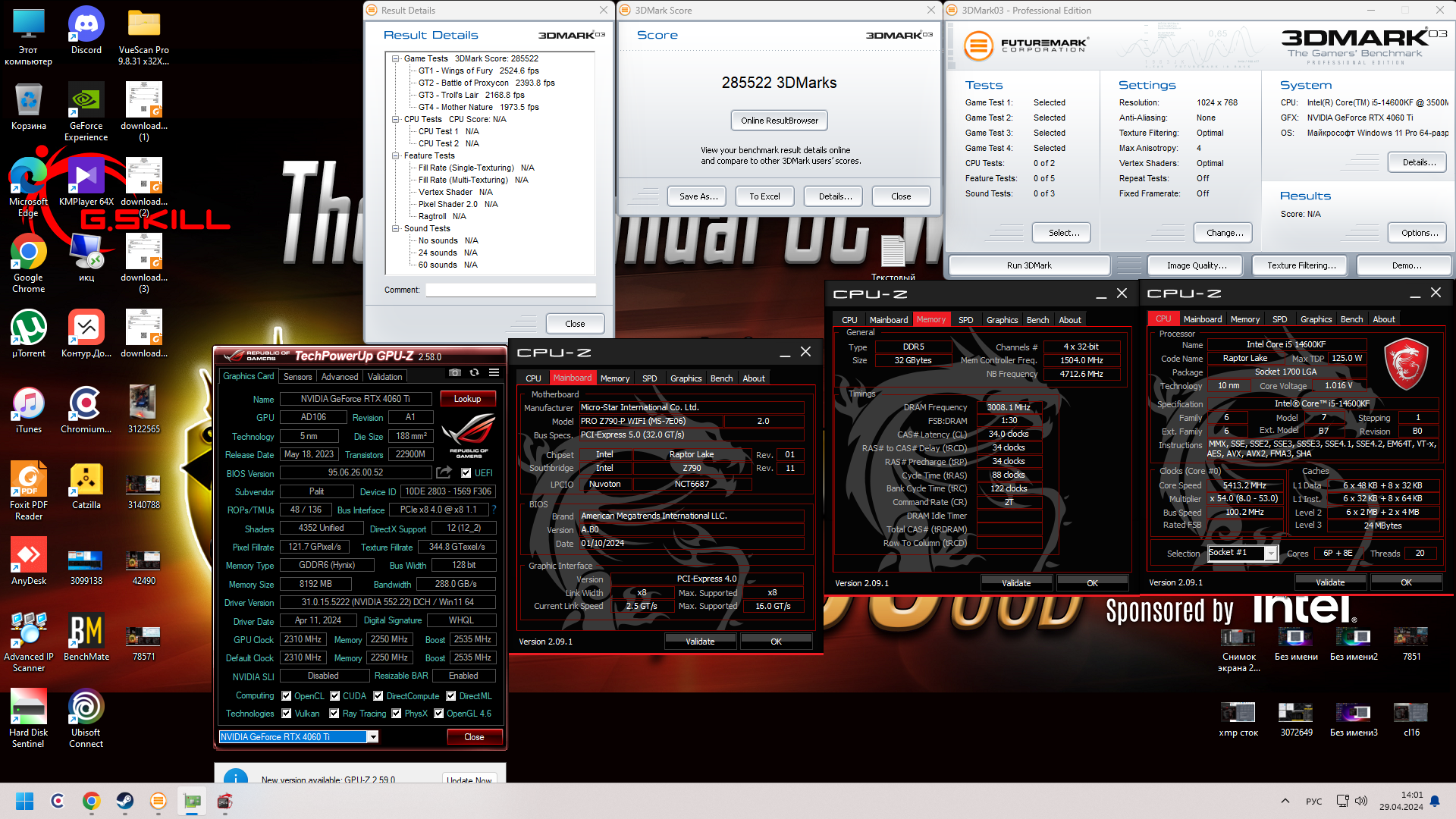Collapse the Sound Tests tree node

(395, 228)
